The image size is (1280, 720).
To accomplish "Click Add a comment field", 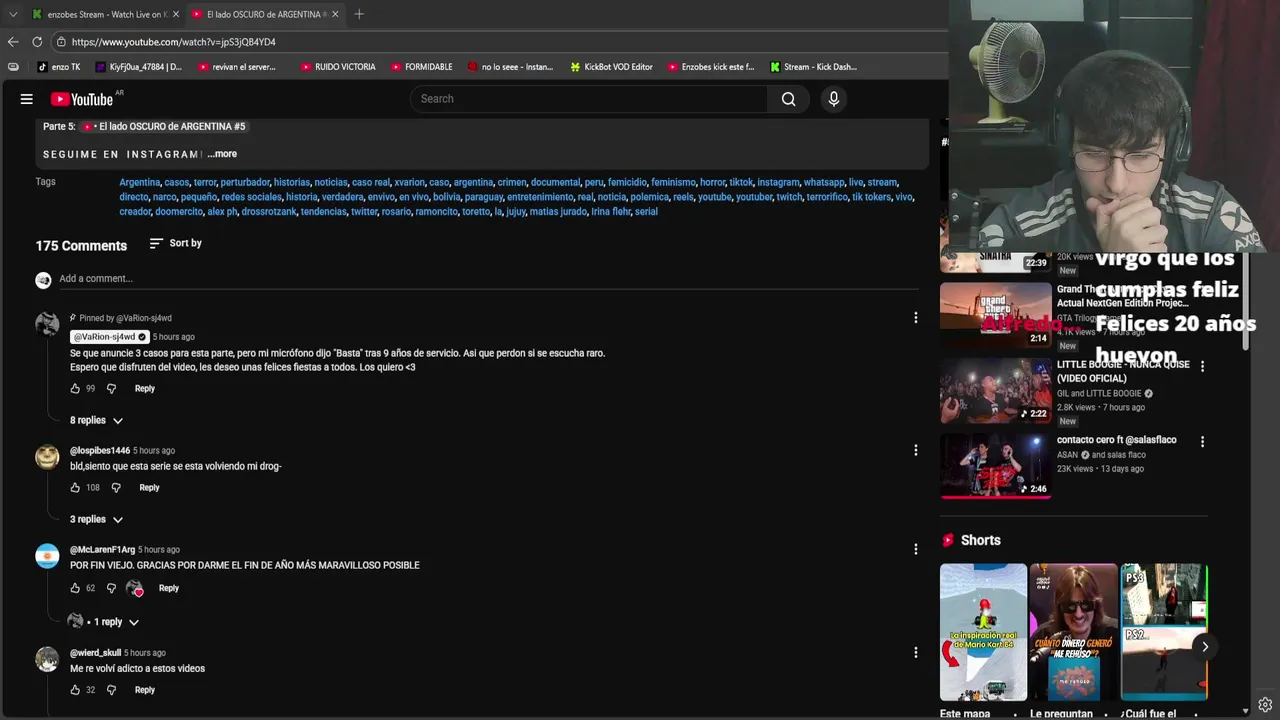I will point(488,279).
